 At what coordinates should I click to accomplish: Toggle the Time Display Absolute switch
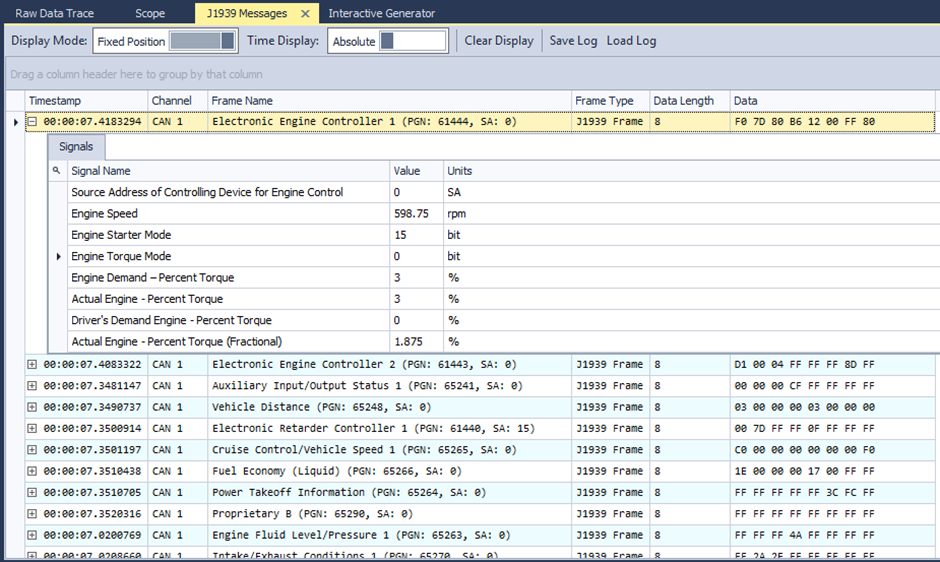pos(413,41)
